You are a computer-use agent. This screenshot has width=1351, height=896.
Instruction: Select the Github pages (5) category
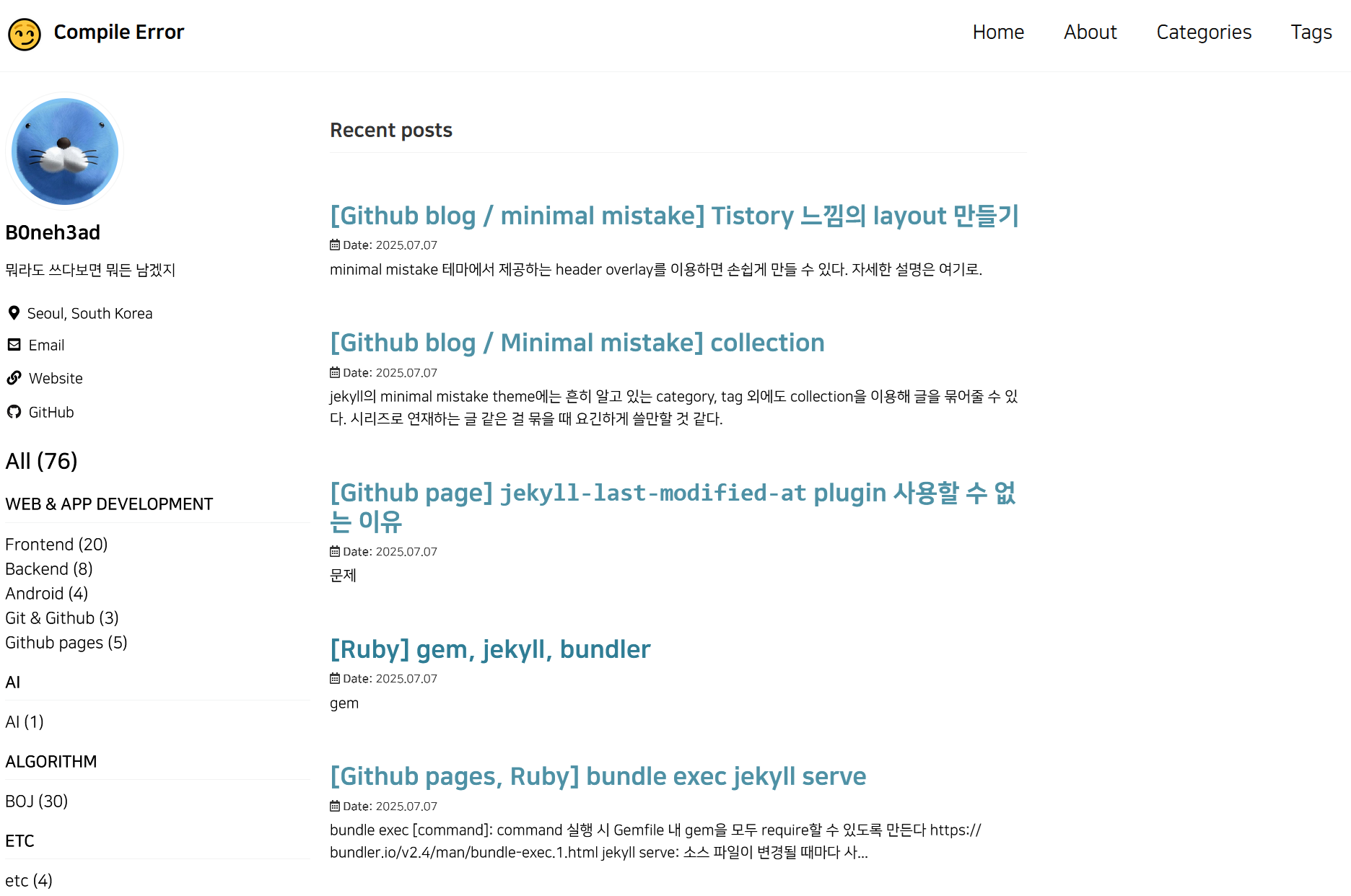point(66,642)
